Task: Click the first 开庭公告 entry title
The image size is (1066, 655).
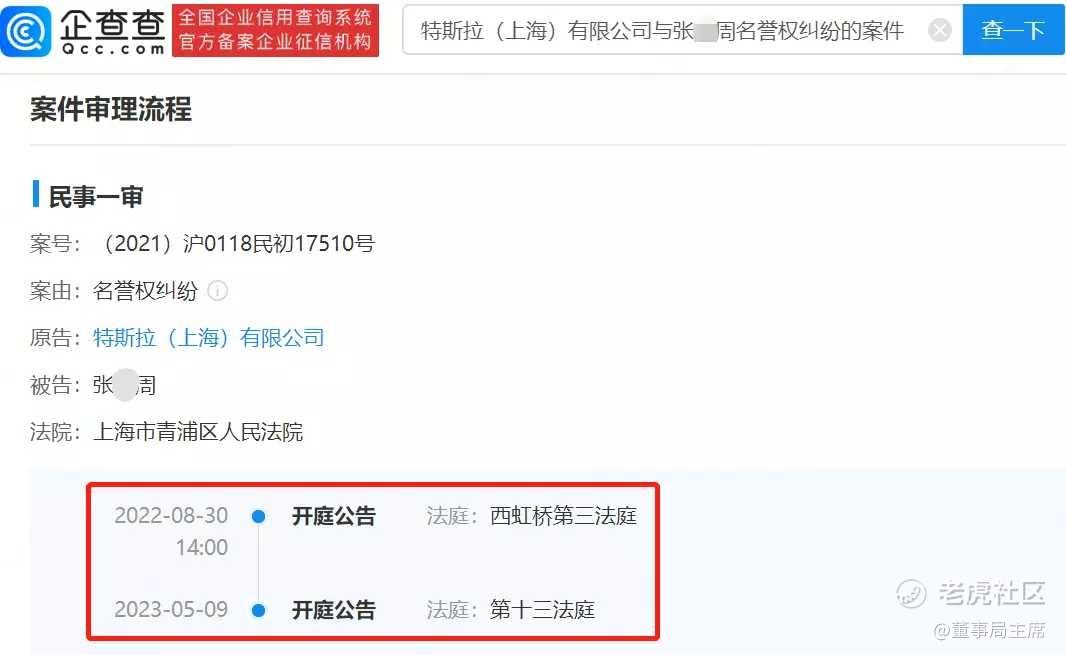Action: [x=334, y=516]
